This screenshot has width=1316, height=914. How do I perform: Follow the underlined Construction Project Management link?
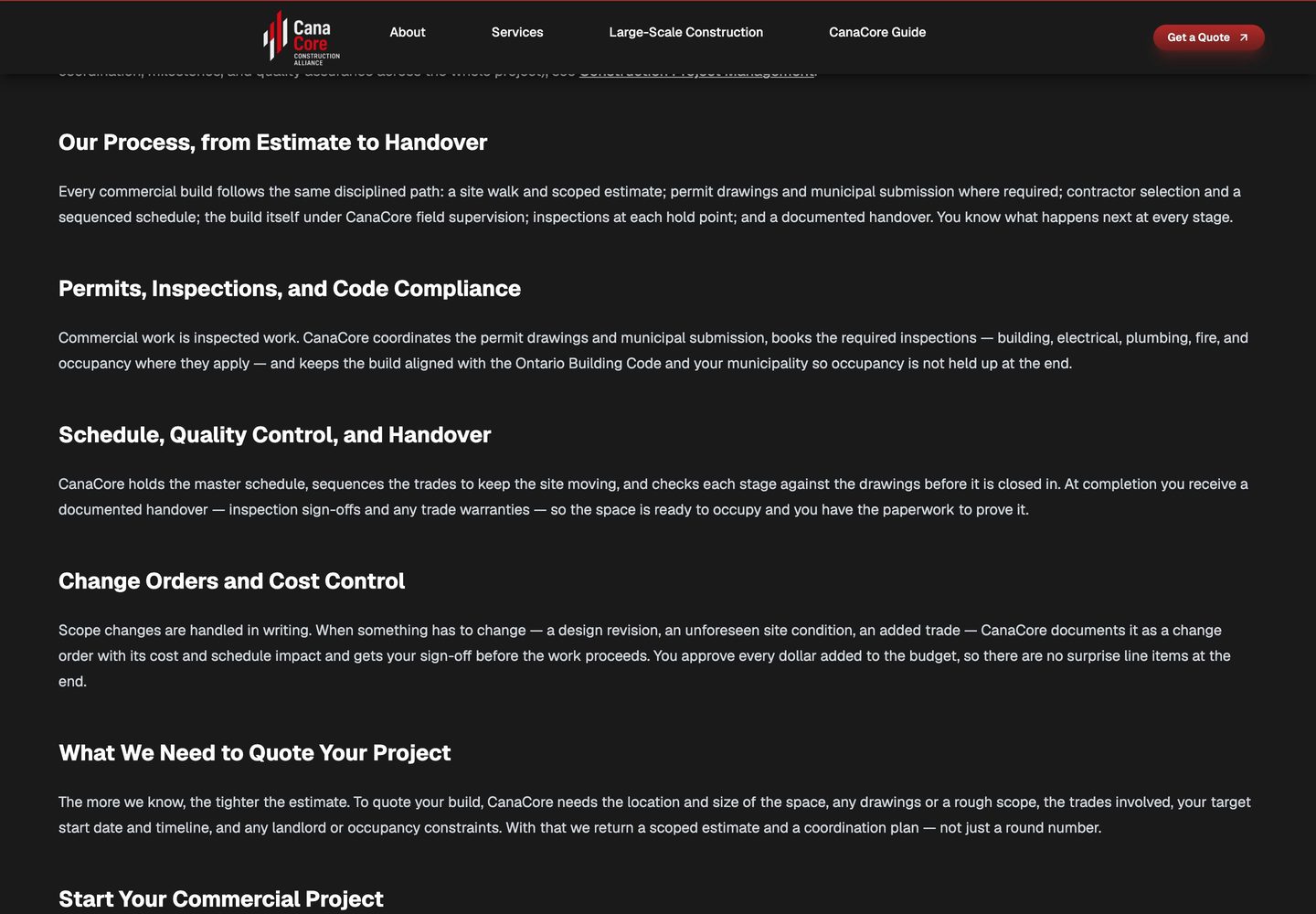coord(696,73)
